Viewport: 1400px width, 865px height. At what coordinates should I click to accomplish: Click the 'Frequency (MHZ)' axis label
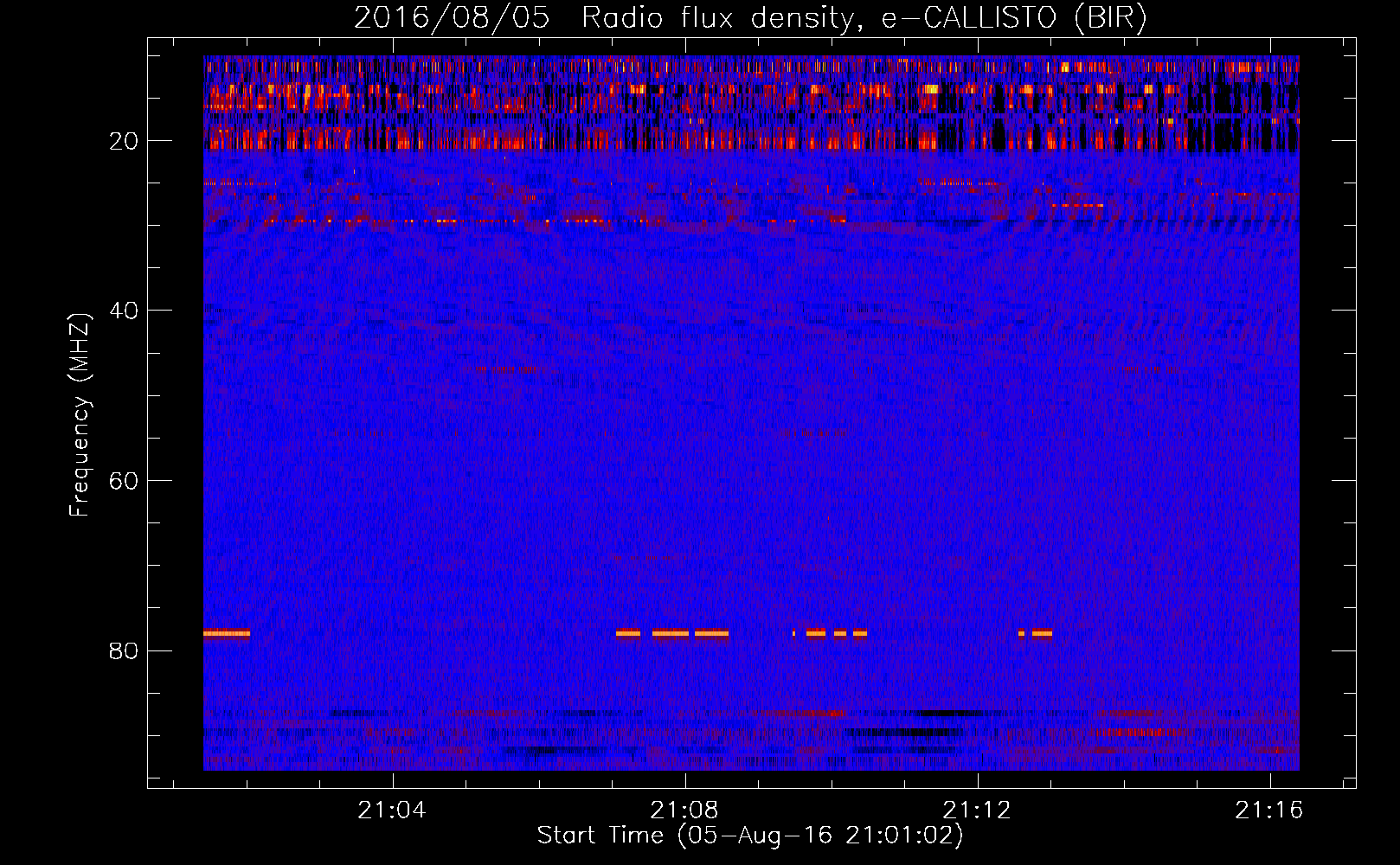click(x=80, y=415)
